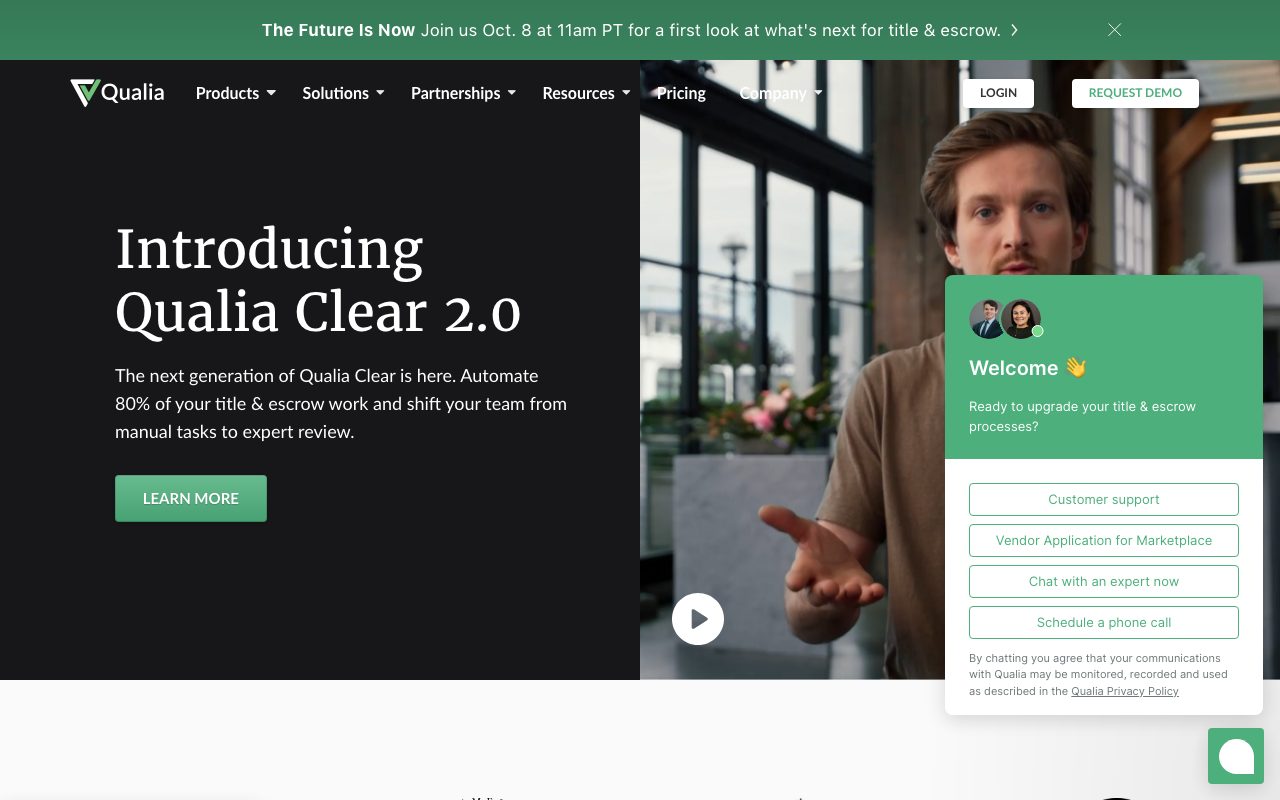Choose Schedule a phone call option
This screenshot has width=1280, height=800.
[1104, 622]
